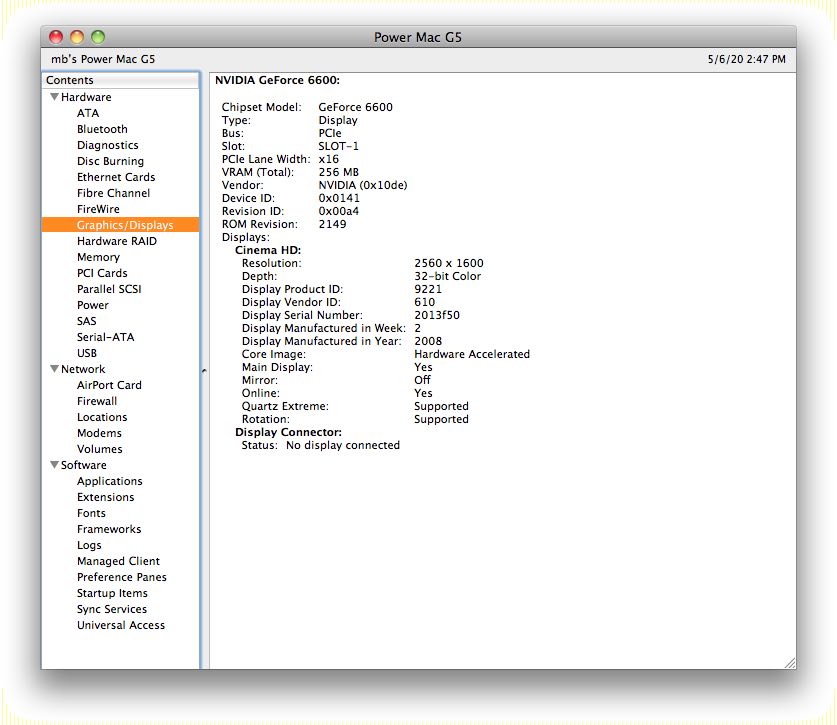The height and width of the screenshot is (725, 837).
Task: Select Locations entry
Action: click(102, 417)
